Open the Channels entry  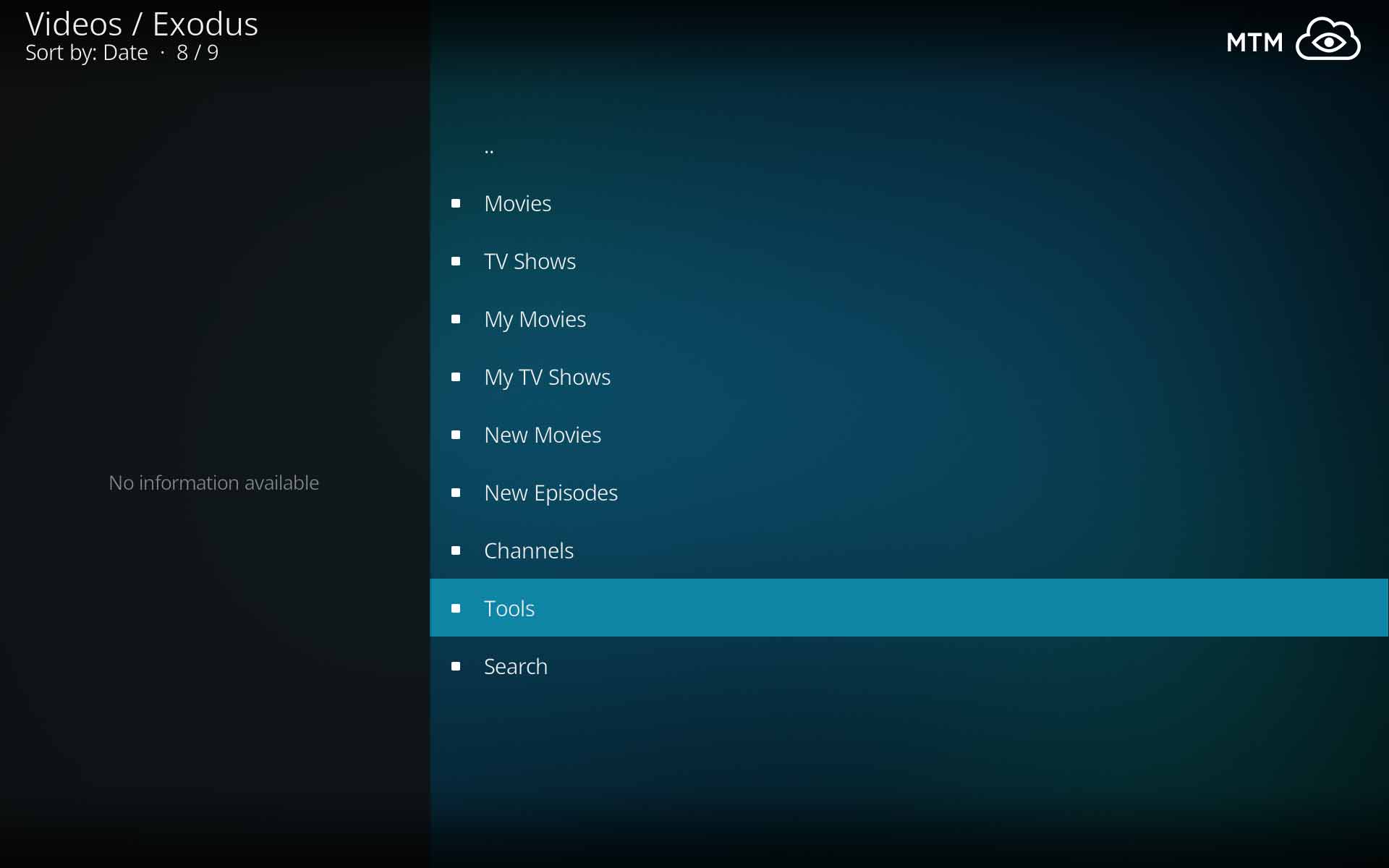pyautogui.click(x=909, y=550)
